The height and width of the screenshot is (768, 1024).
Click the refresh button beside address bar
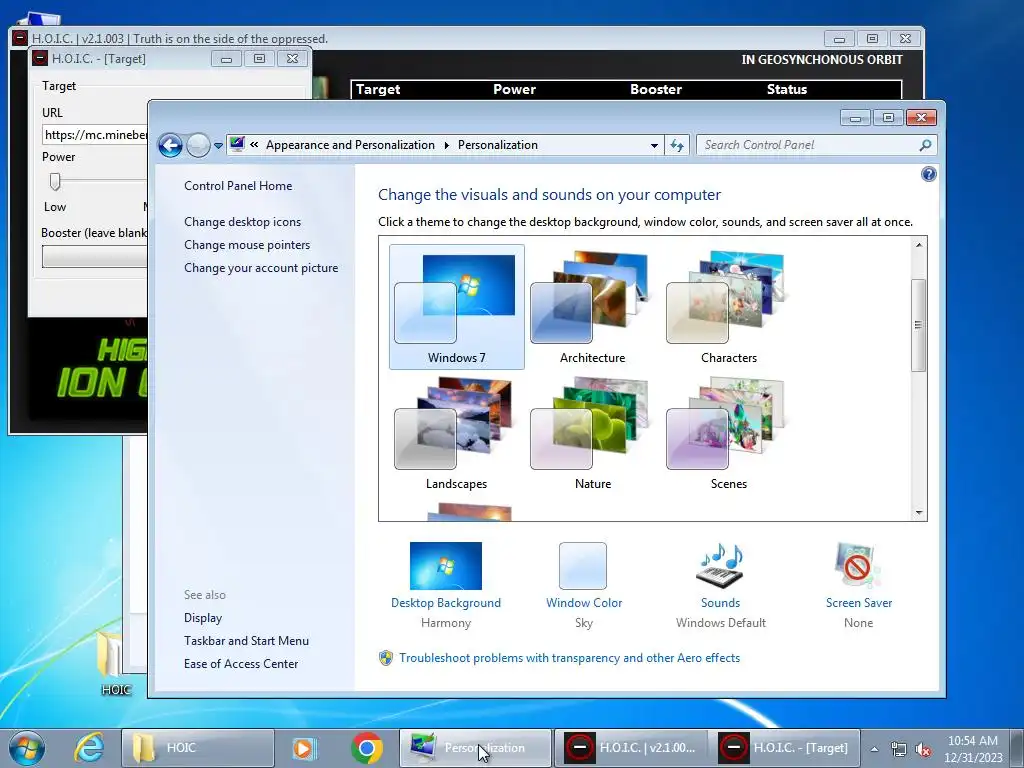pyautogui.click(x=677, y=145)
